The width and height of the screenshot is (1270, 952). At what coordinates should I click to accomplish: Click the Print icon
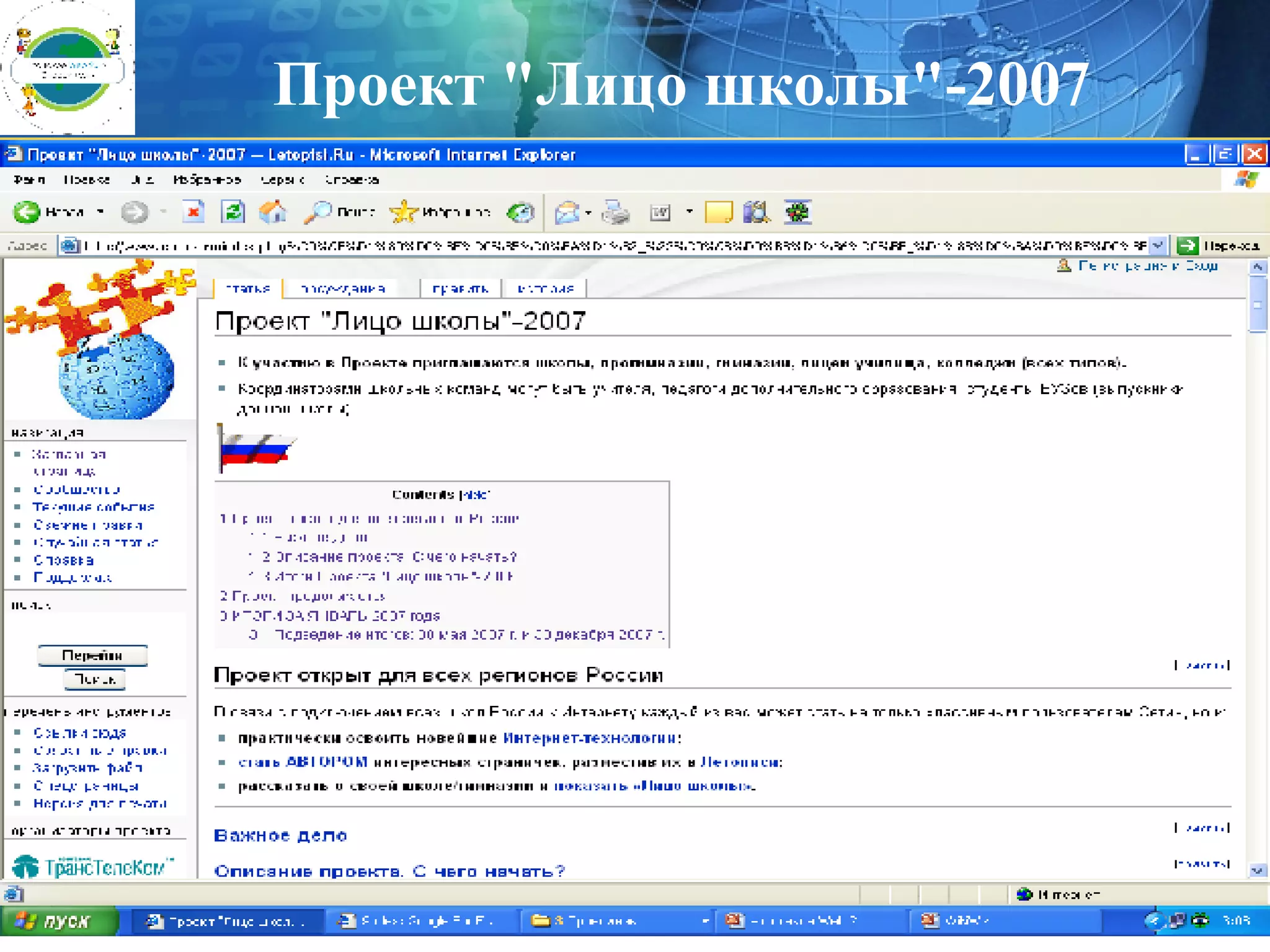(x=617, y=213)
